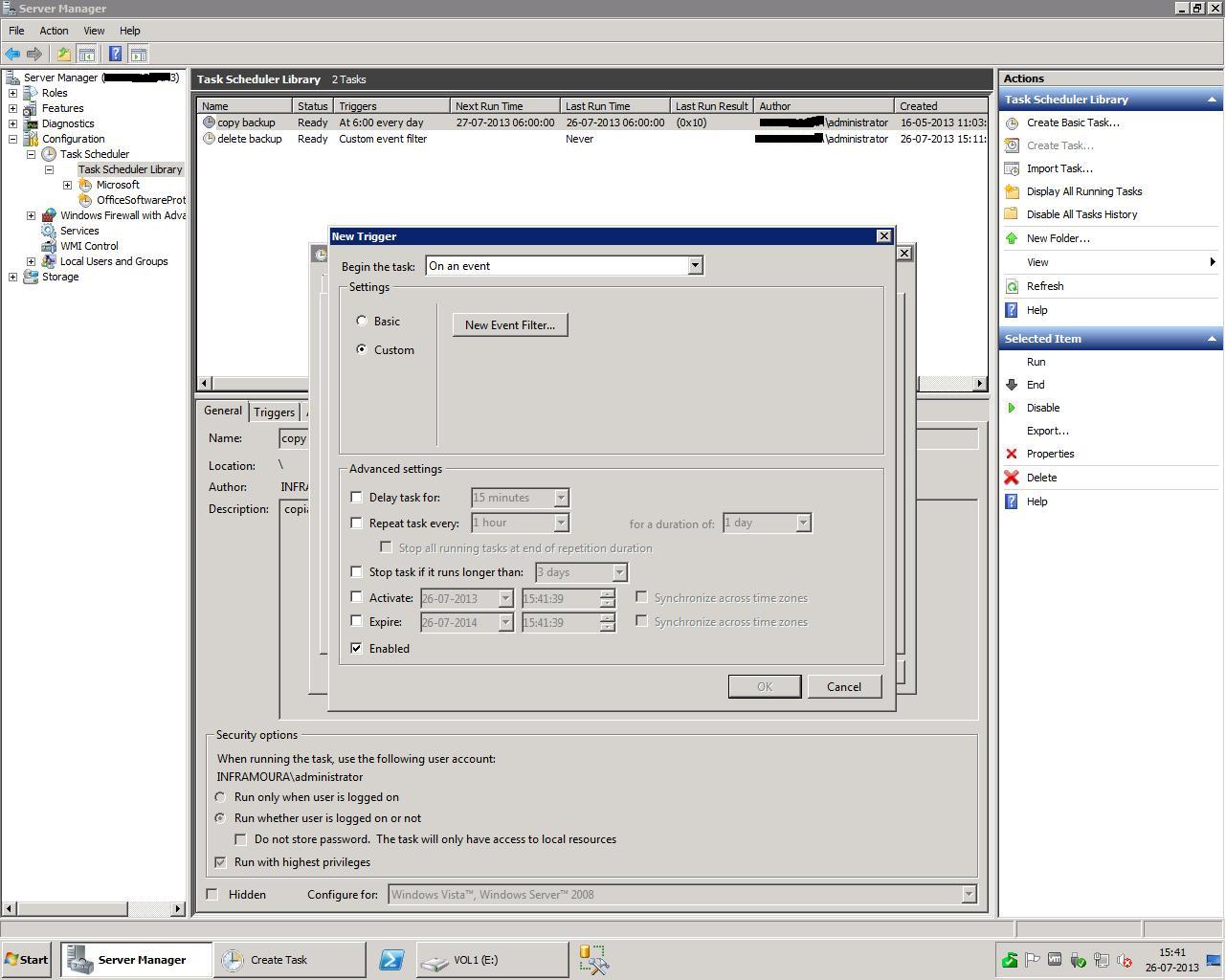Click the Help question-mark toolbar icon
The width and height of the screenshot is (1226, 980).
click(x=115, y=55)
